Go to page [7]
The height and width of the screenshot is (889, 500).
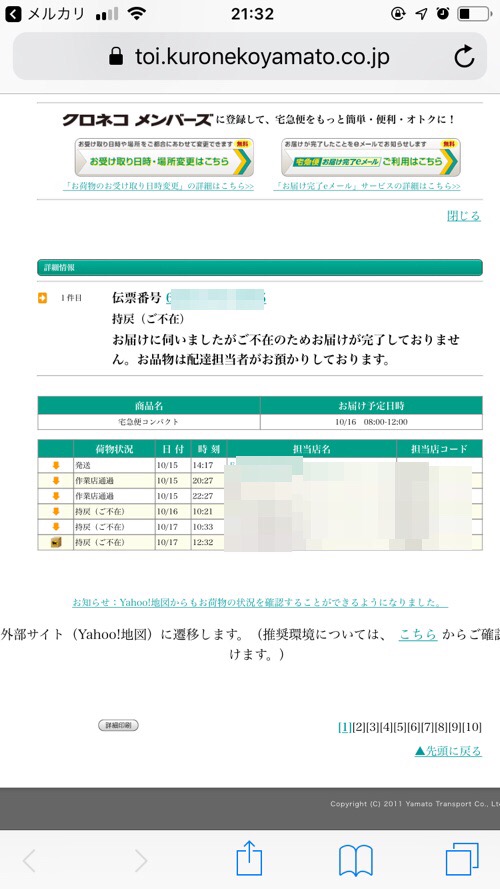(x=427, y=727)
